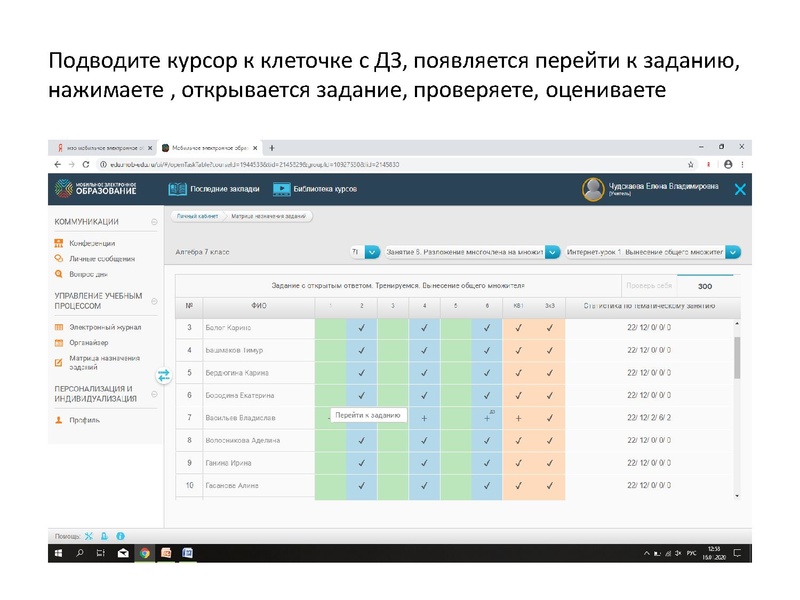Select Личные сообщения in the sidebar
Image resolution: width=800 pixels, height=600 pixels.
click(x=104, y=258)
